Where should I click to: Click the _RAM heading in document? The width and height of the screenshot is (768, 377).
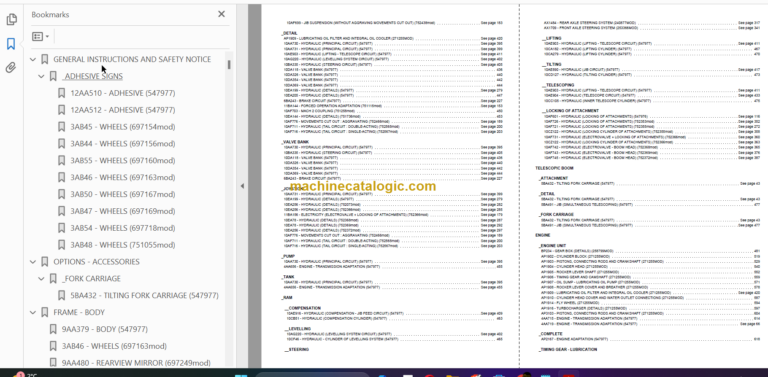pyautogui.click(x=287, y=298)
